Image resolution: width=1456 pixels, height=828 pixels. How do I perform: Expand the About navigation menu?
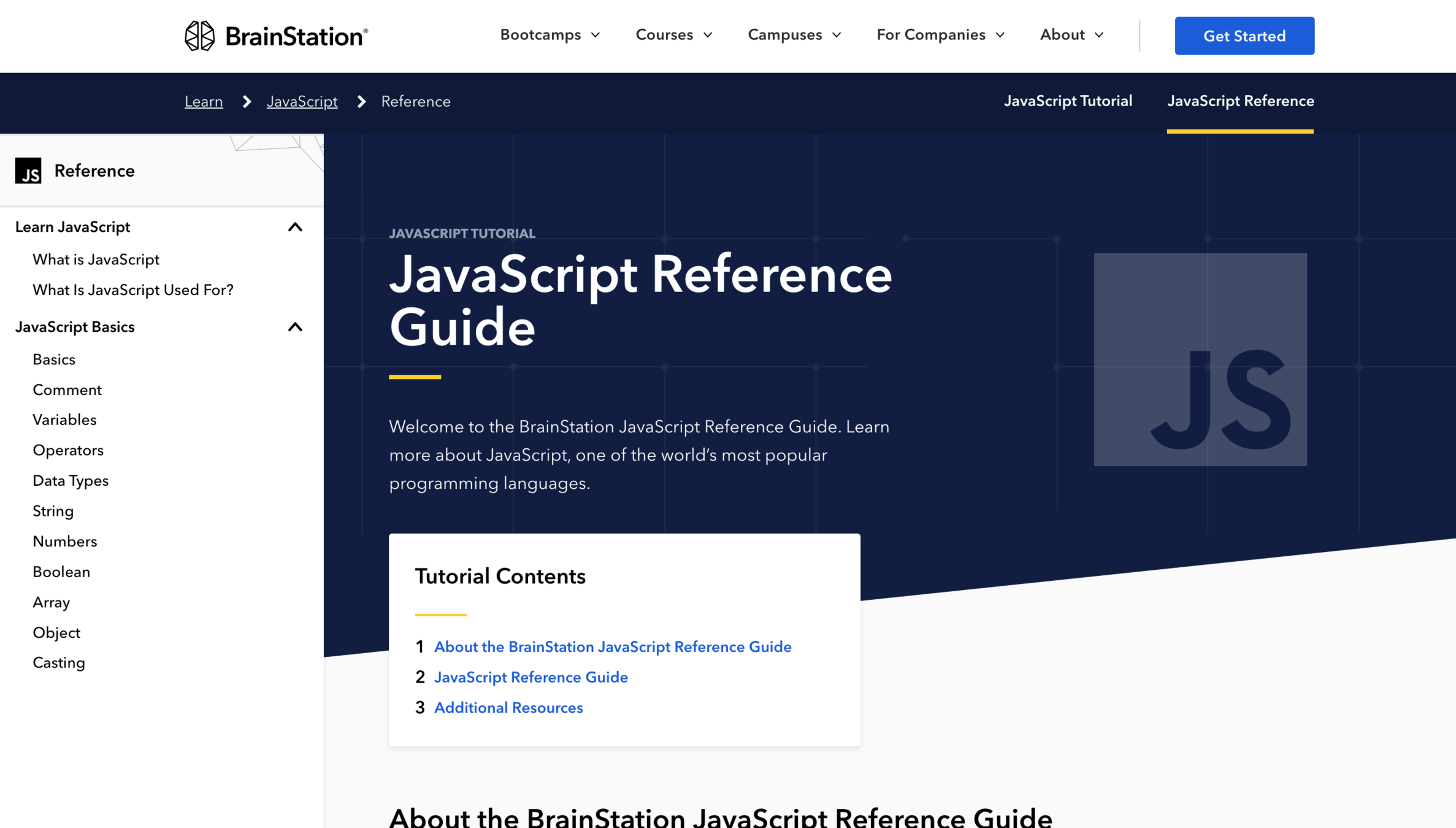point(1071,35)
